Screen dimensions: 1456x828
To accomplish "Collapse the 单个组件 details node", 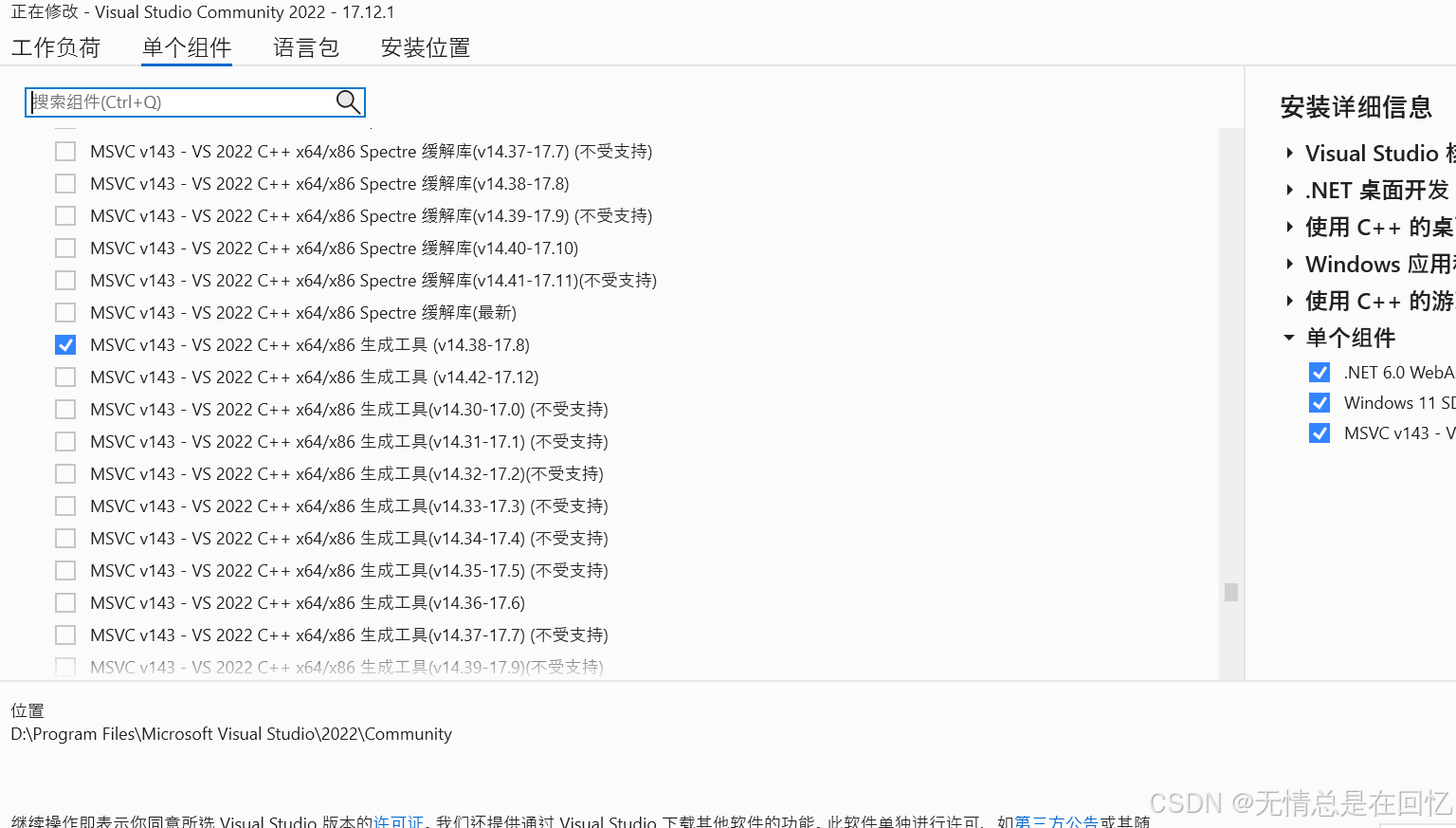I will [1289, 338].
